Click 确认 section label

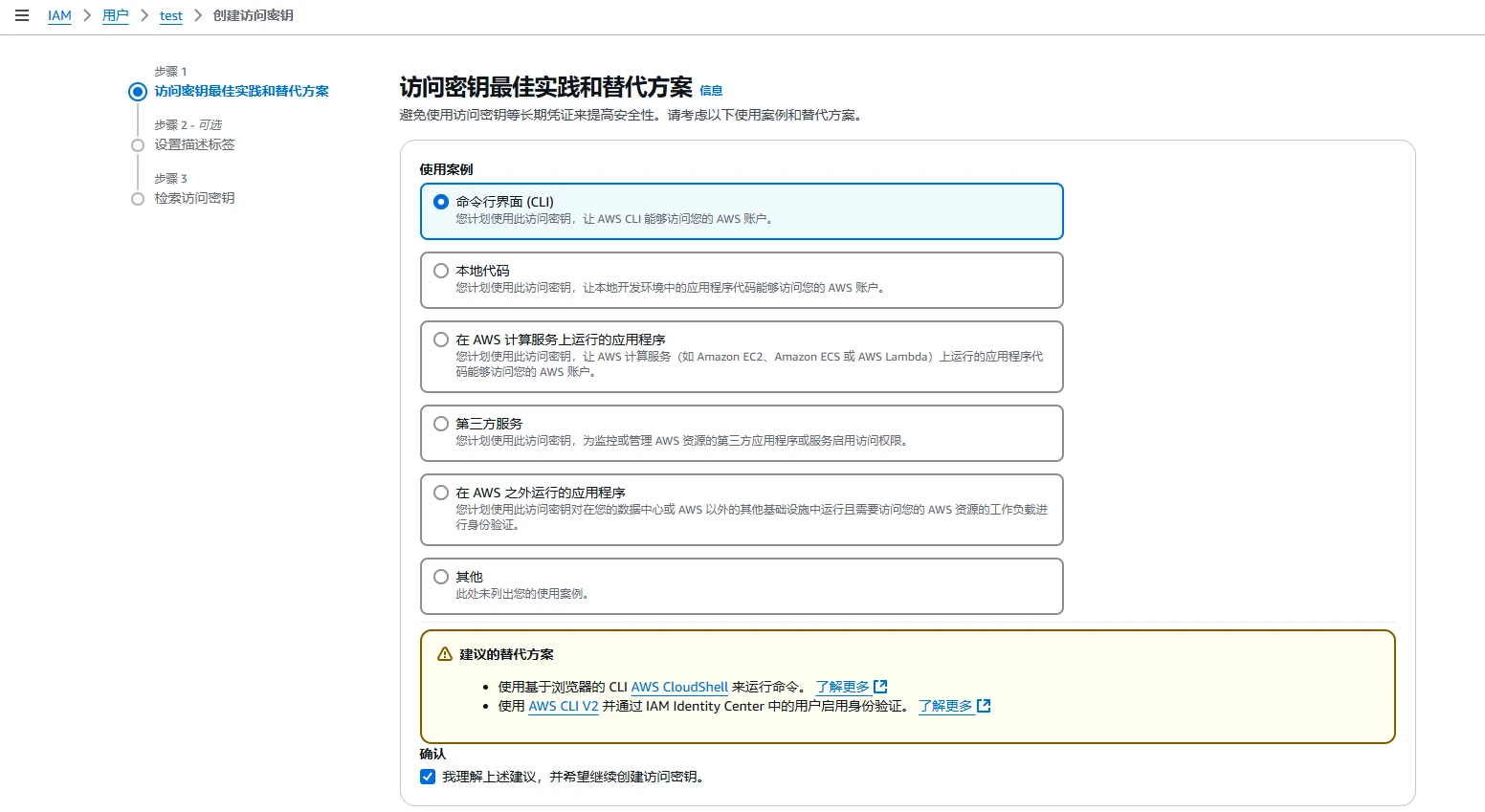(432, 754)
